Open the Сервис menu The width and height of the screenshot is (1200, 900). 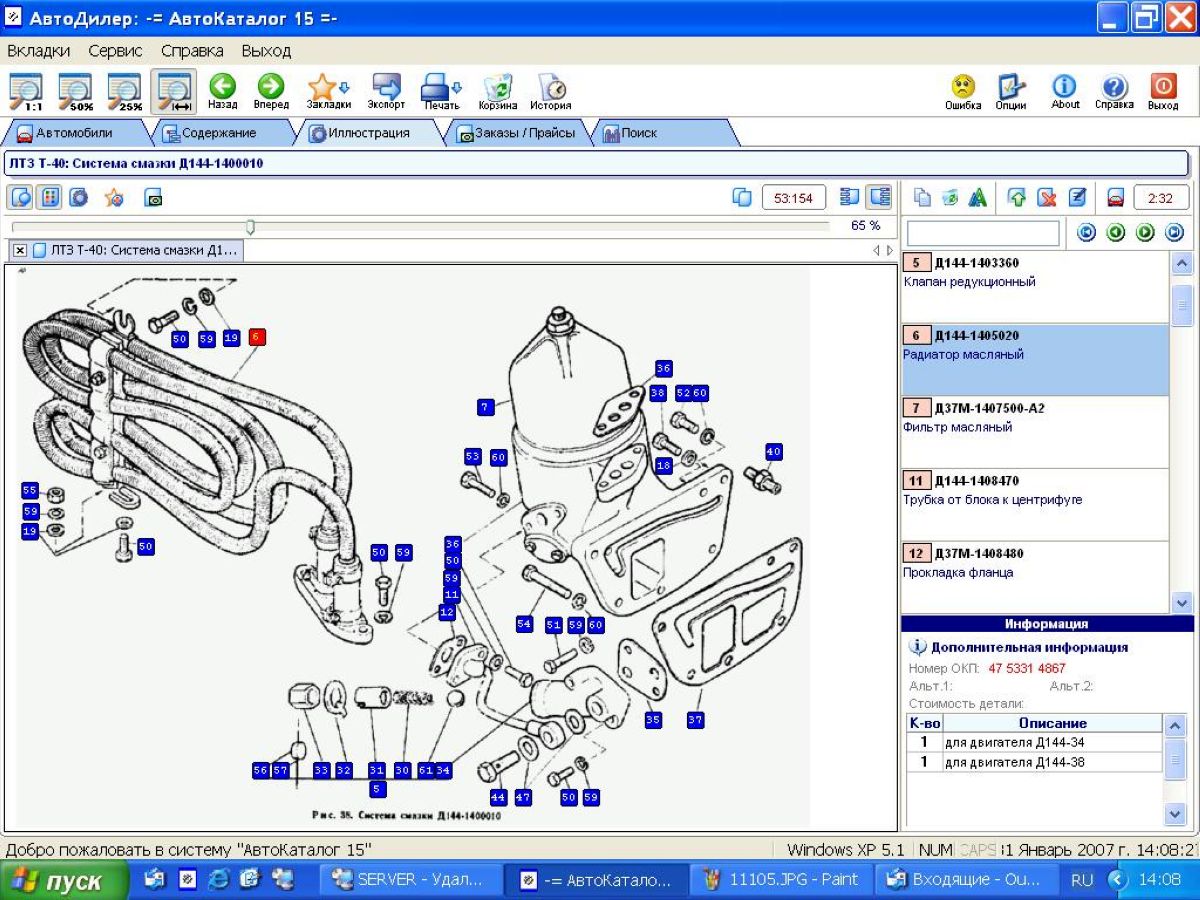pos(115,50)
